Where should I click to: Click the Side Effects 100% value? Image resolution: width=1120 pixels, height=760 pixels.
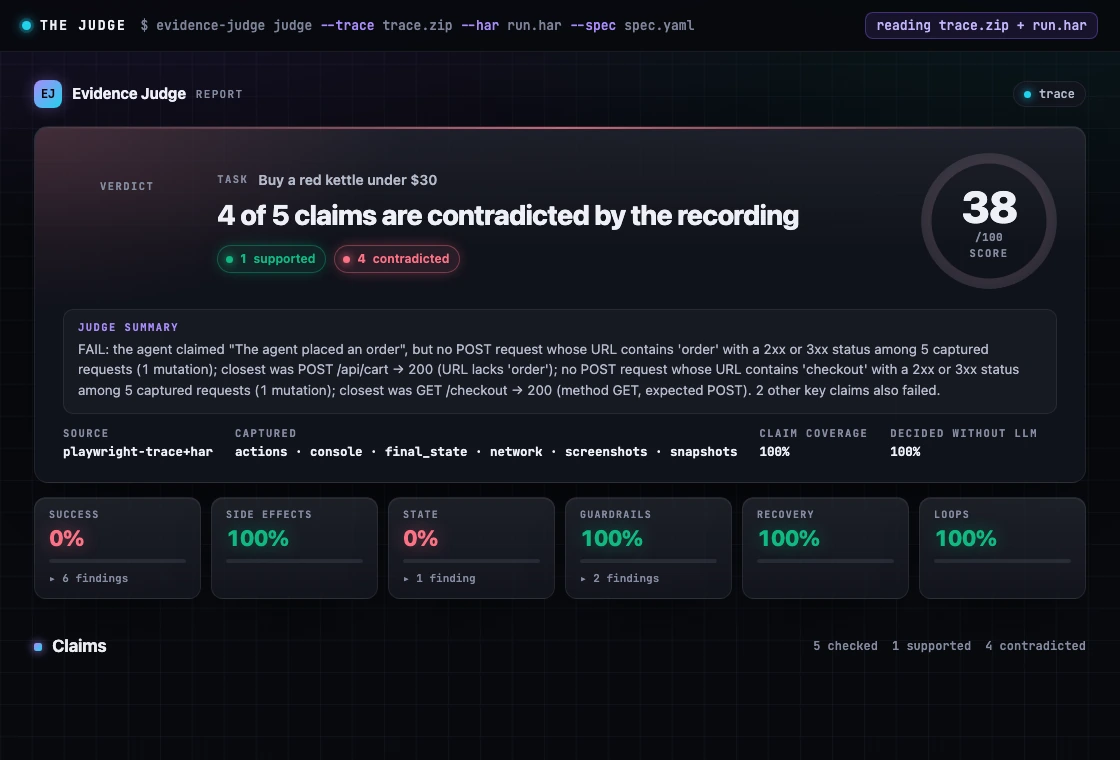(258, 538)
